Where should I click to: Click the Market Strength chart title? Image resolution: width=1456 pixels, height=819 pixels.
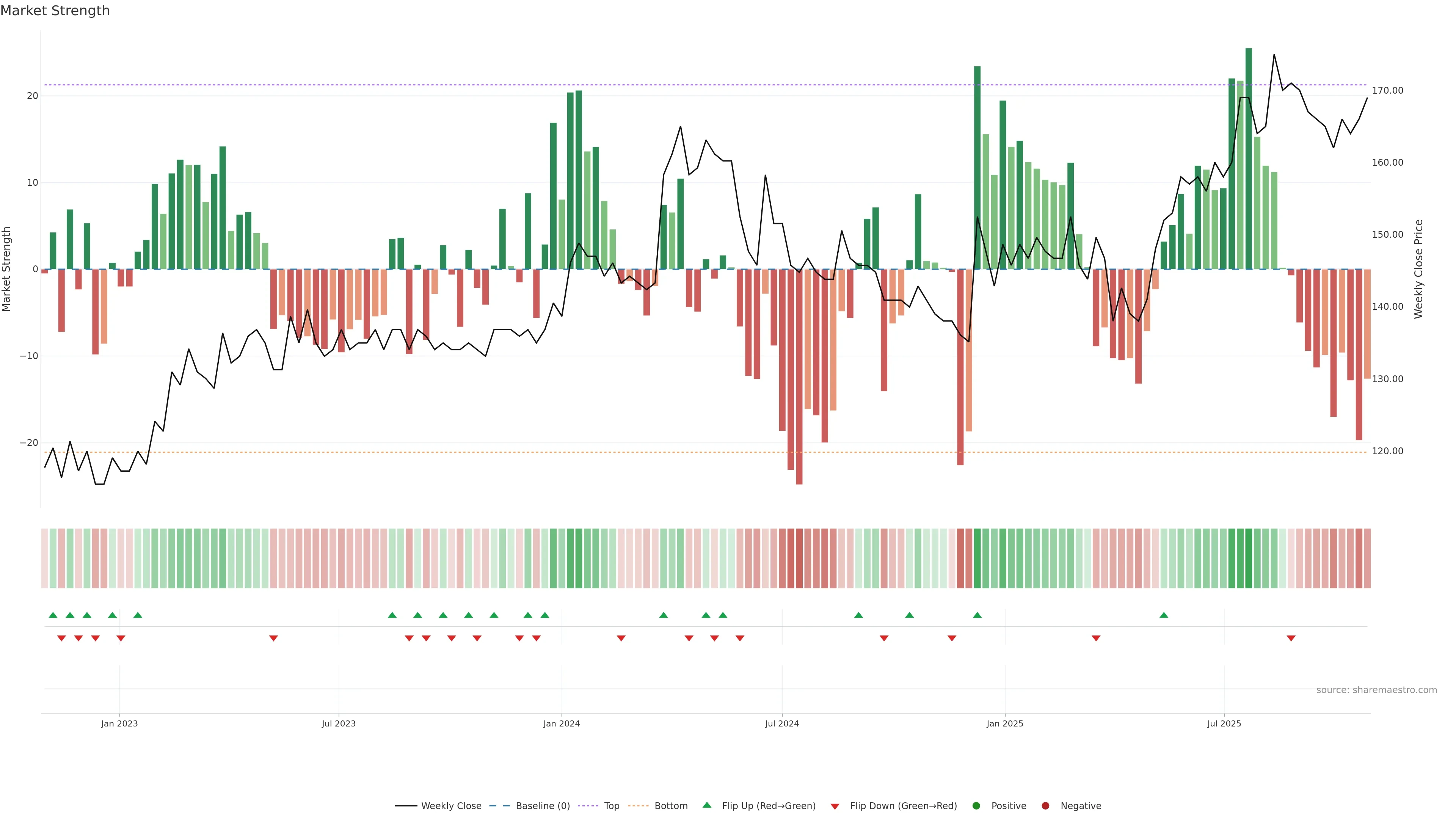click(55, 11)
